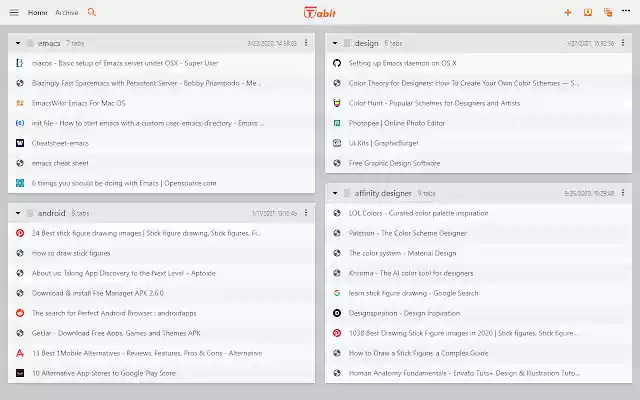Click Designspiration favicon

point(337,313)
